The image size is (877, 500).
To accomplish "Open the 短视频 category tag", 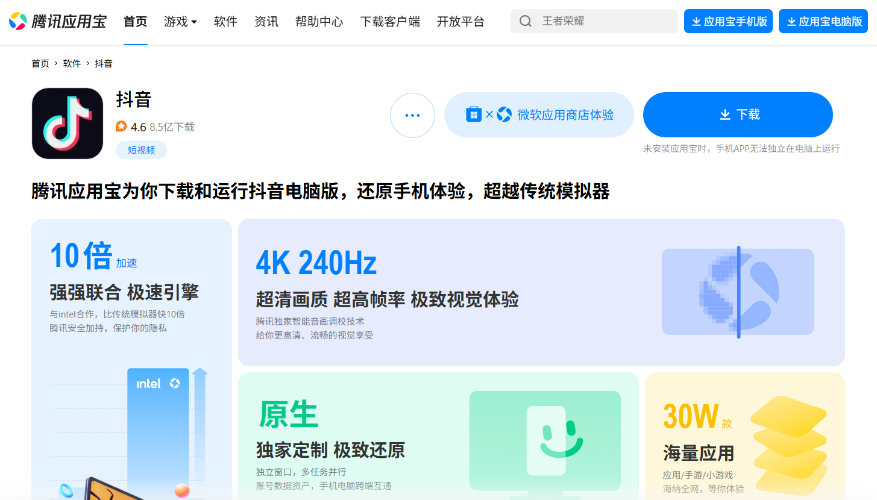I will tap(141, 150).
